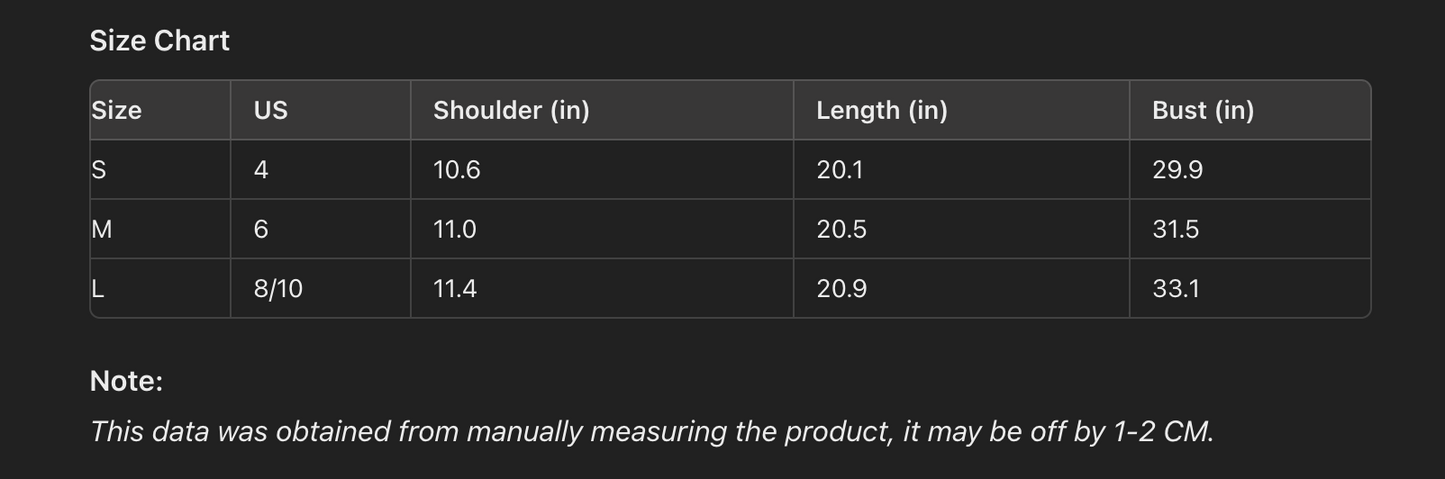Click bust value 29.9

(x=1177, y=170)
